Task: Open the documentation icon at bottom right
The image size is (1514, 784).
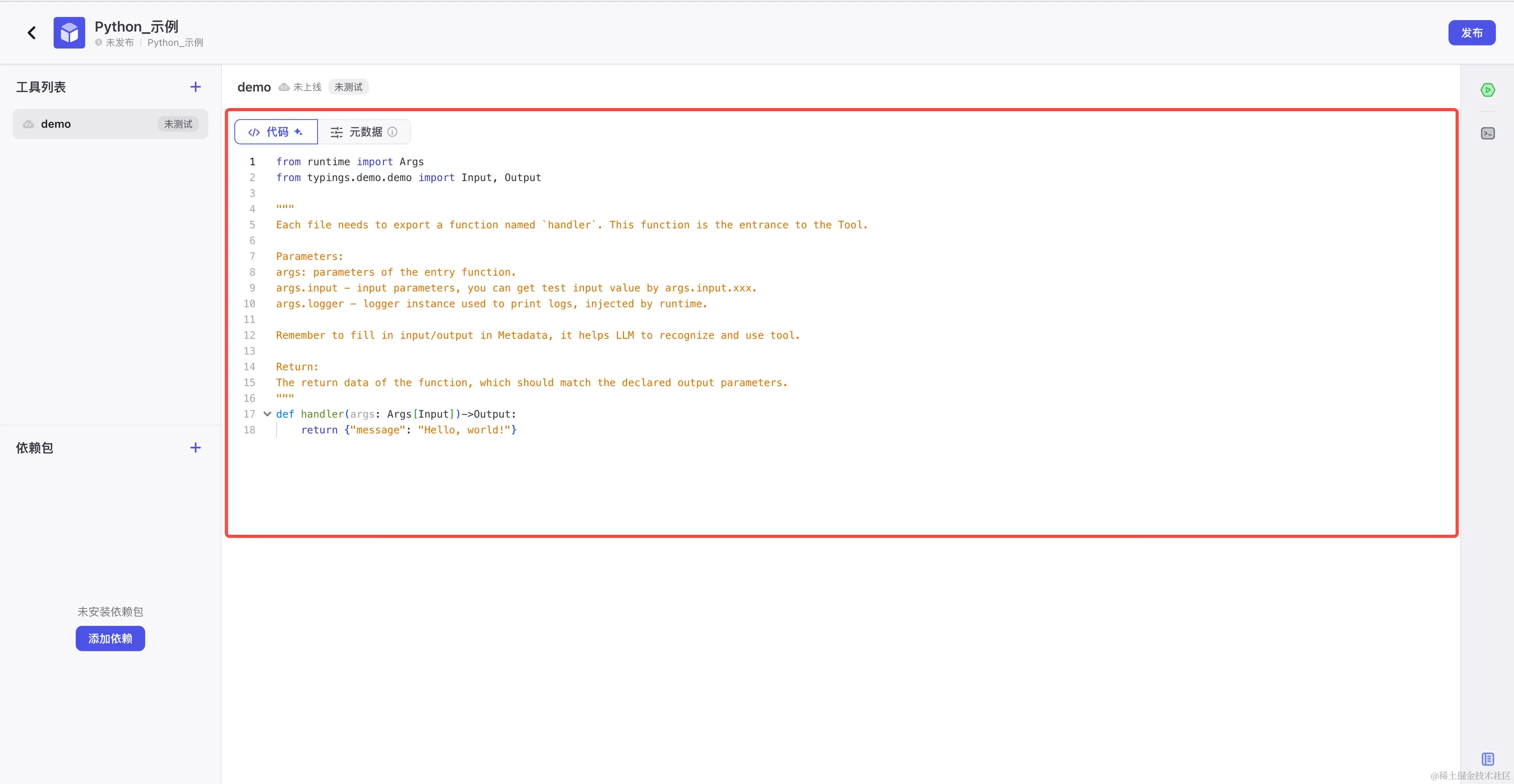Action: [x=1487, y=759]
